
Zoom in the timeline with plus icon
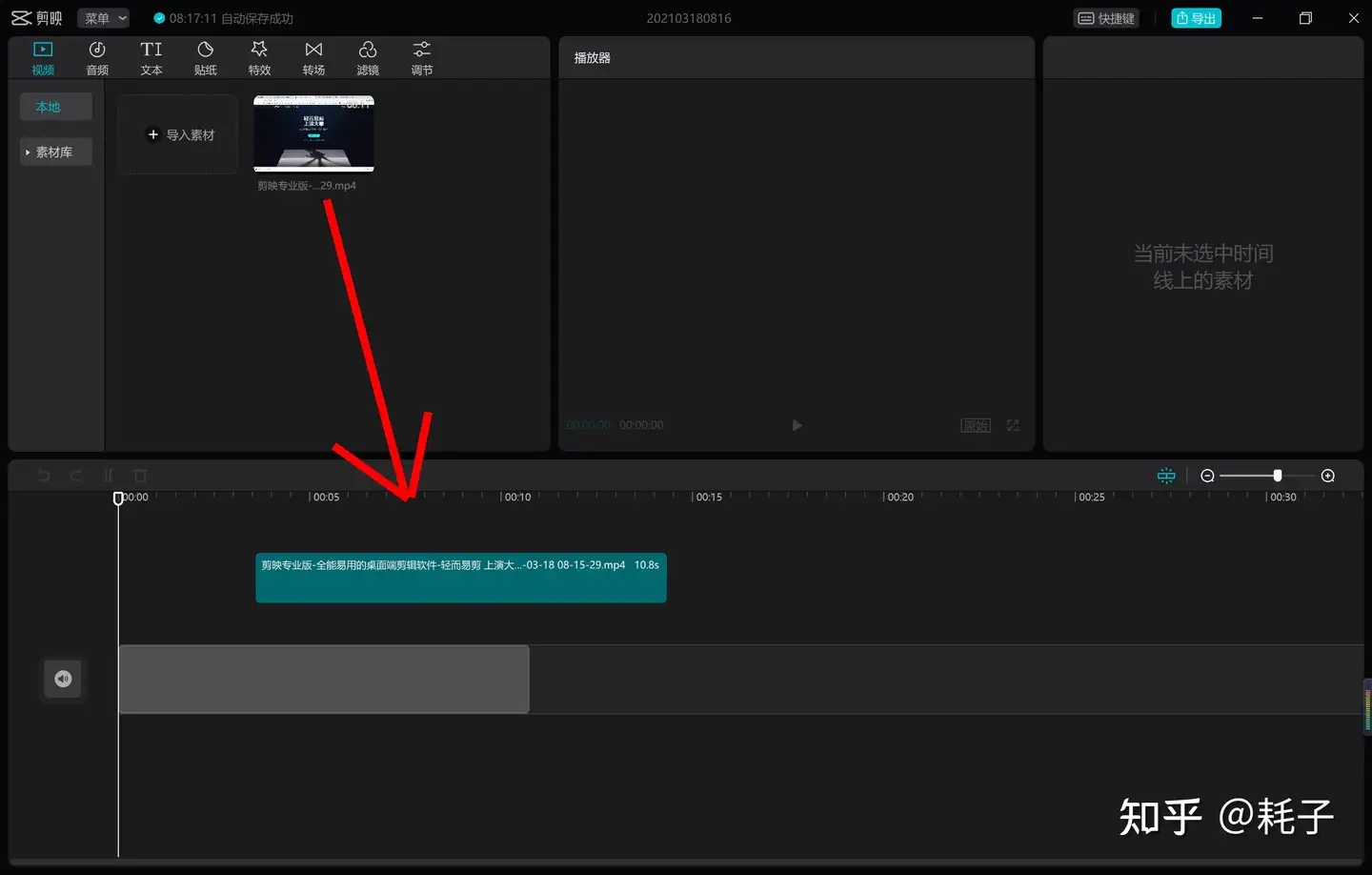tap(1328, 476)
